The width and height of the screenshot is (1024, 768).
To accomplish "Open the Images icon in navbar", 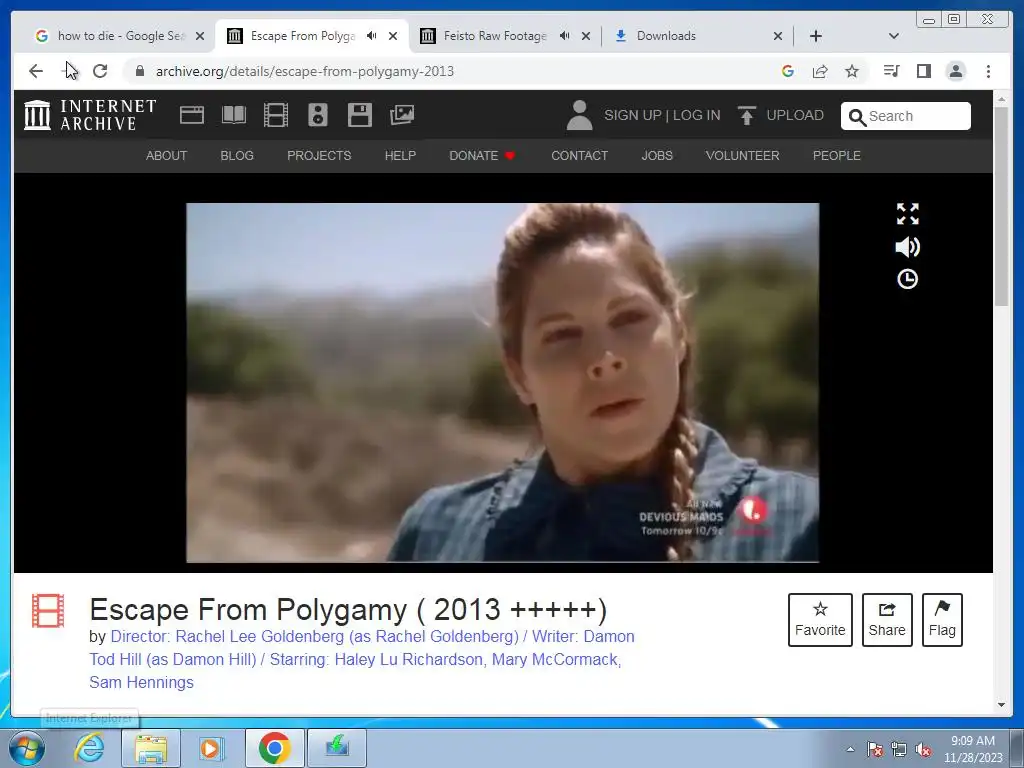I will 402,115.
